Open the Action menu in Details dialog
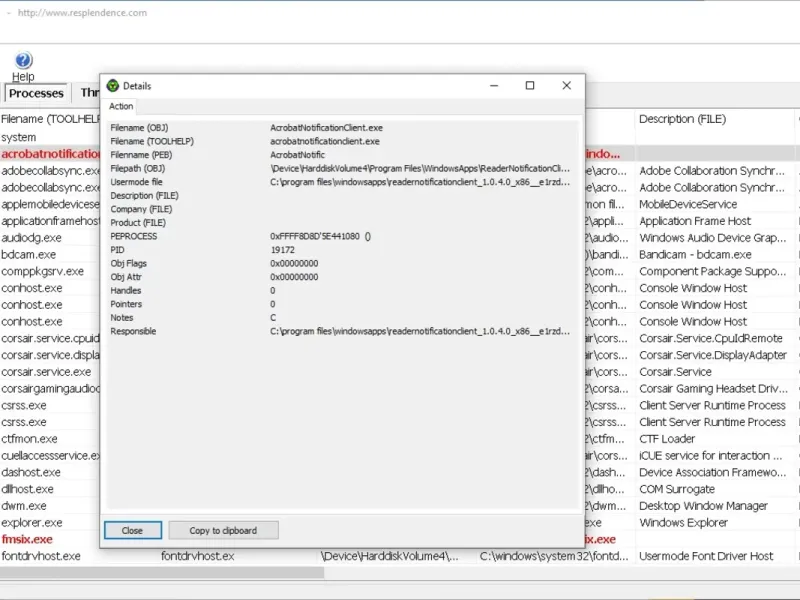This screenshot has width=800, height=600. click(121, 106)
